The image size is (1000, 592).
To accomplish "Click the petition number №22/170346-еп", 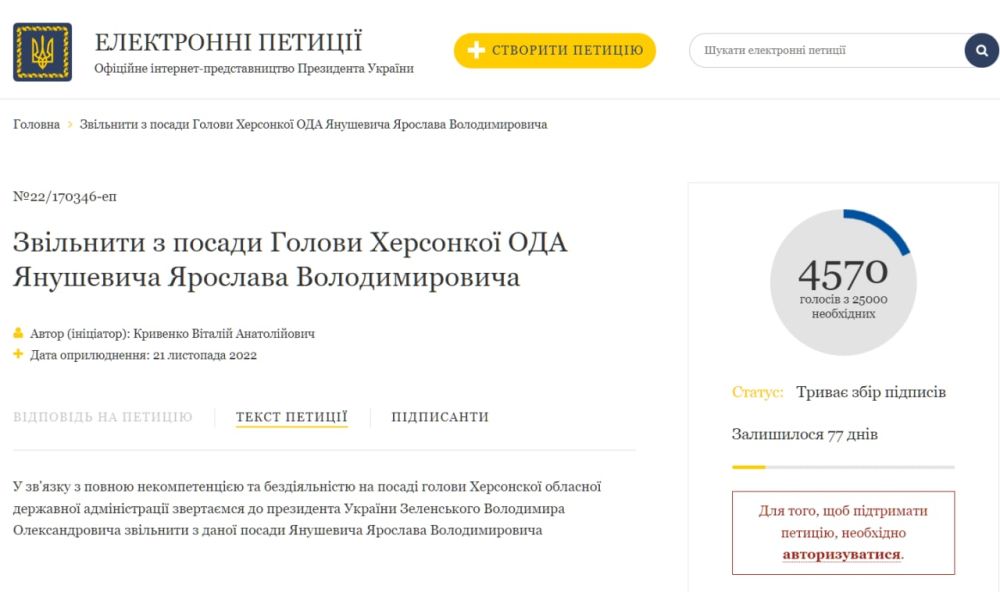I will pyautogui.click(x=65, y=197).
